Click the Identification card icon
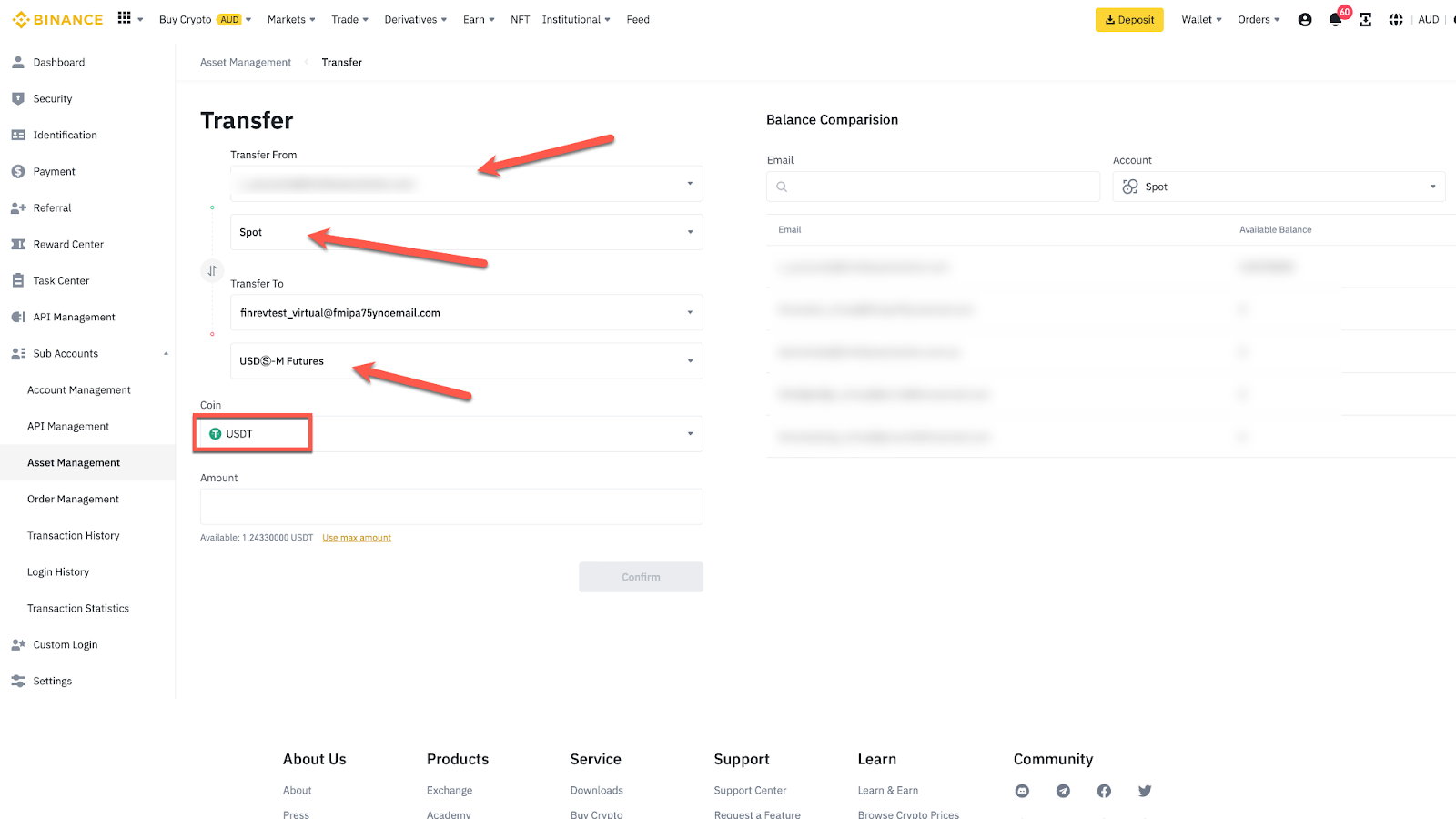This screenshot has width=1456, height=819. pyautogui.click(x=18, y=135)
